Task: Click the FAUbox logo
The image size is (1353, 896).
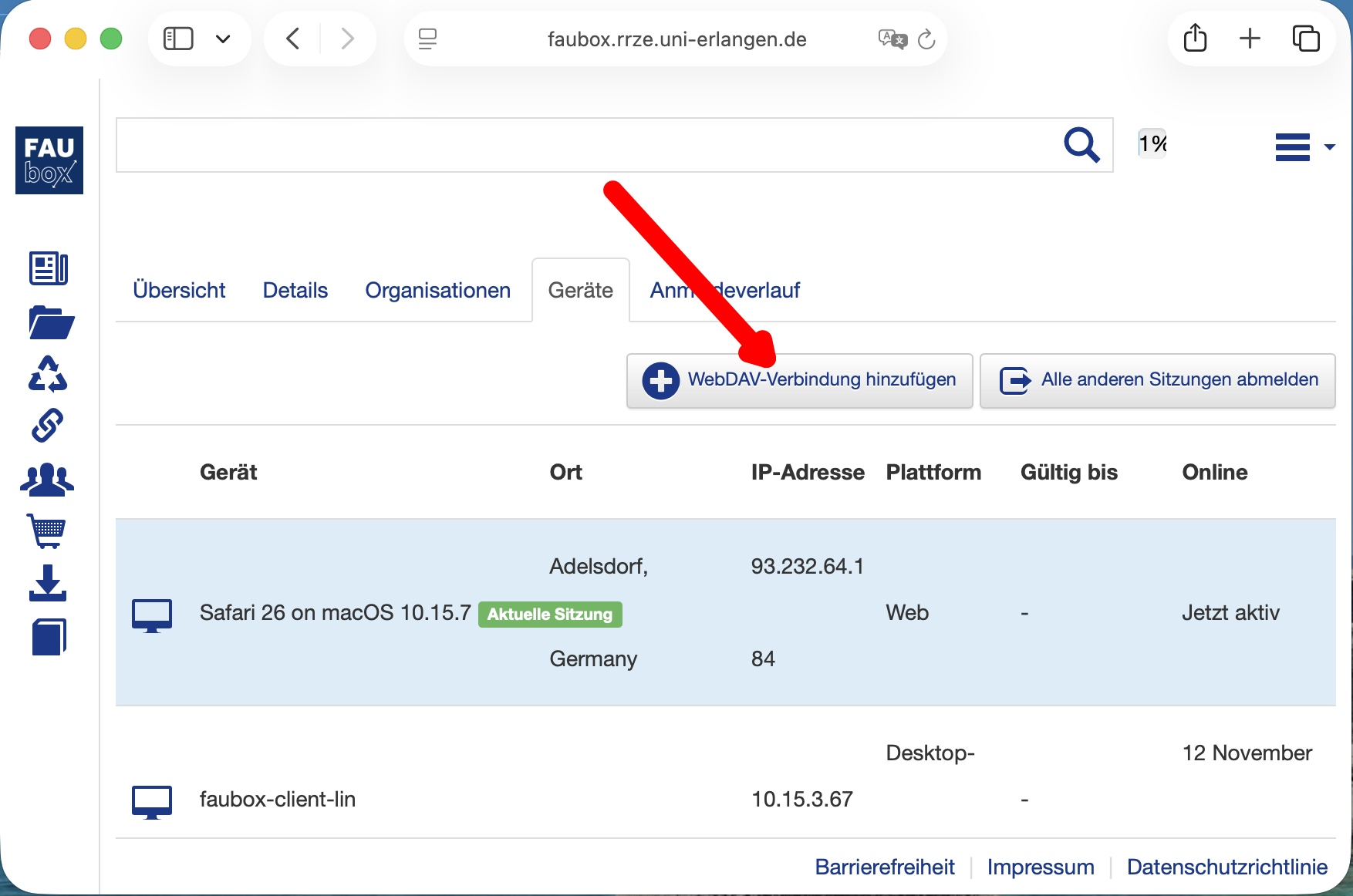Action: point(49,160)
